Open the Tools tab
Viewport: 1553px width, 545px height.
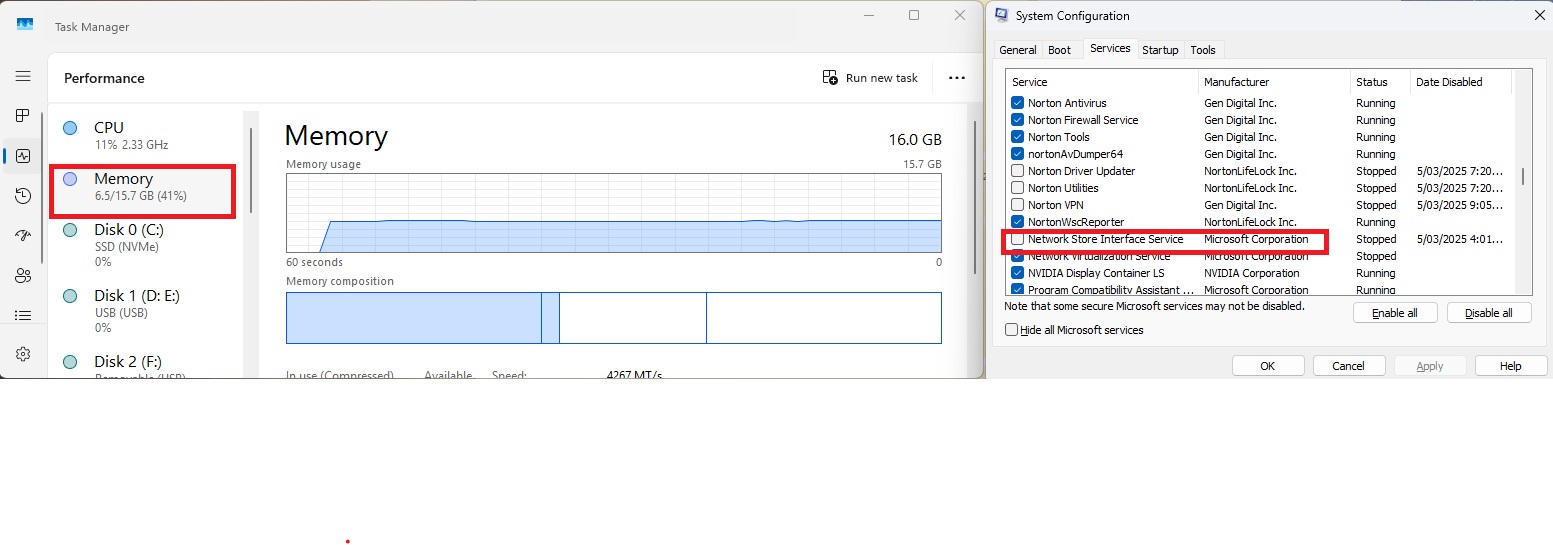click(1203, 50)
